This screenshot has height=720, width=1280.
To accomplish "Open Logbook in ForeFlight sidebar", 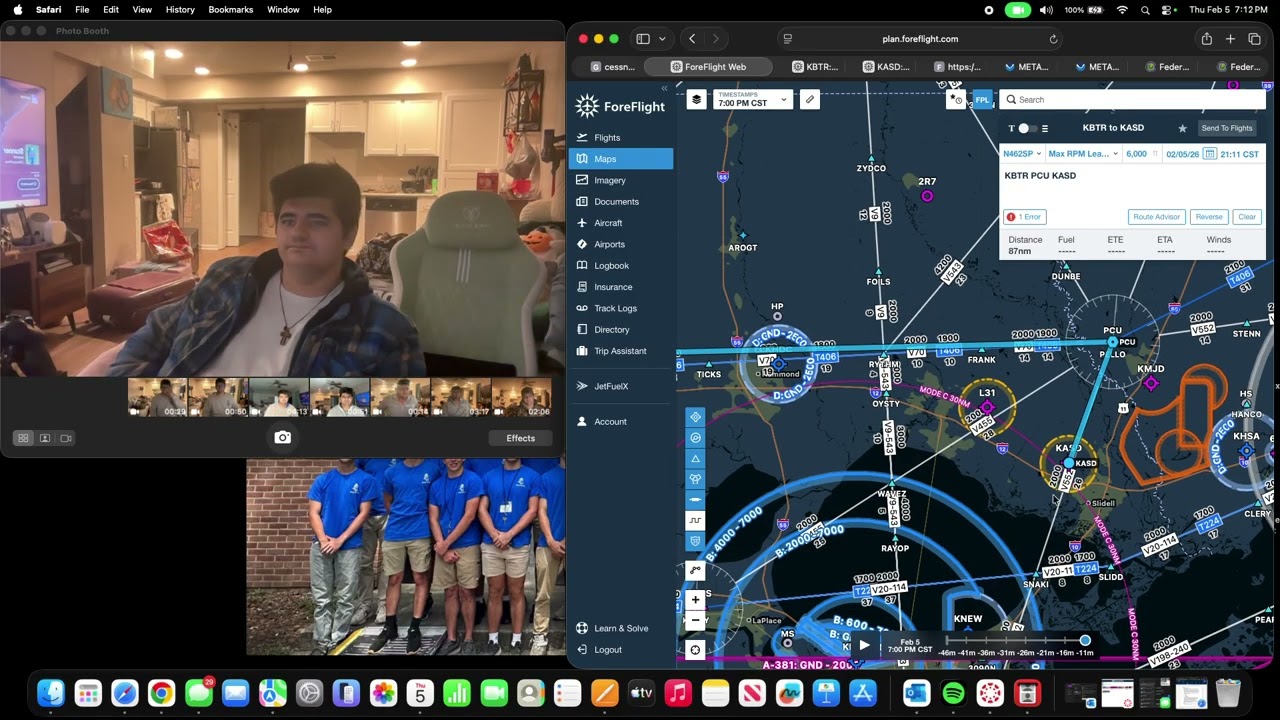I will click(x=621, y=266).
